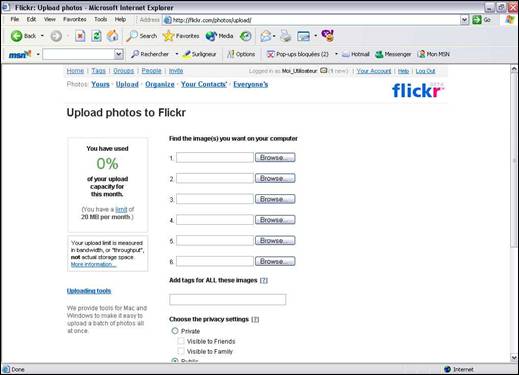This screenshot has height=375, width=519.
Task: Open Mon MSN from toolbar
Action: pos(434,54)
